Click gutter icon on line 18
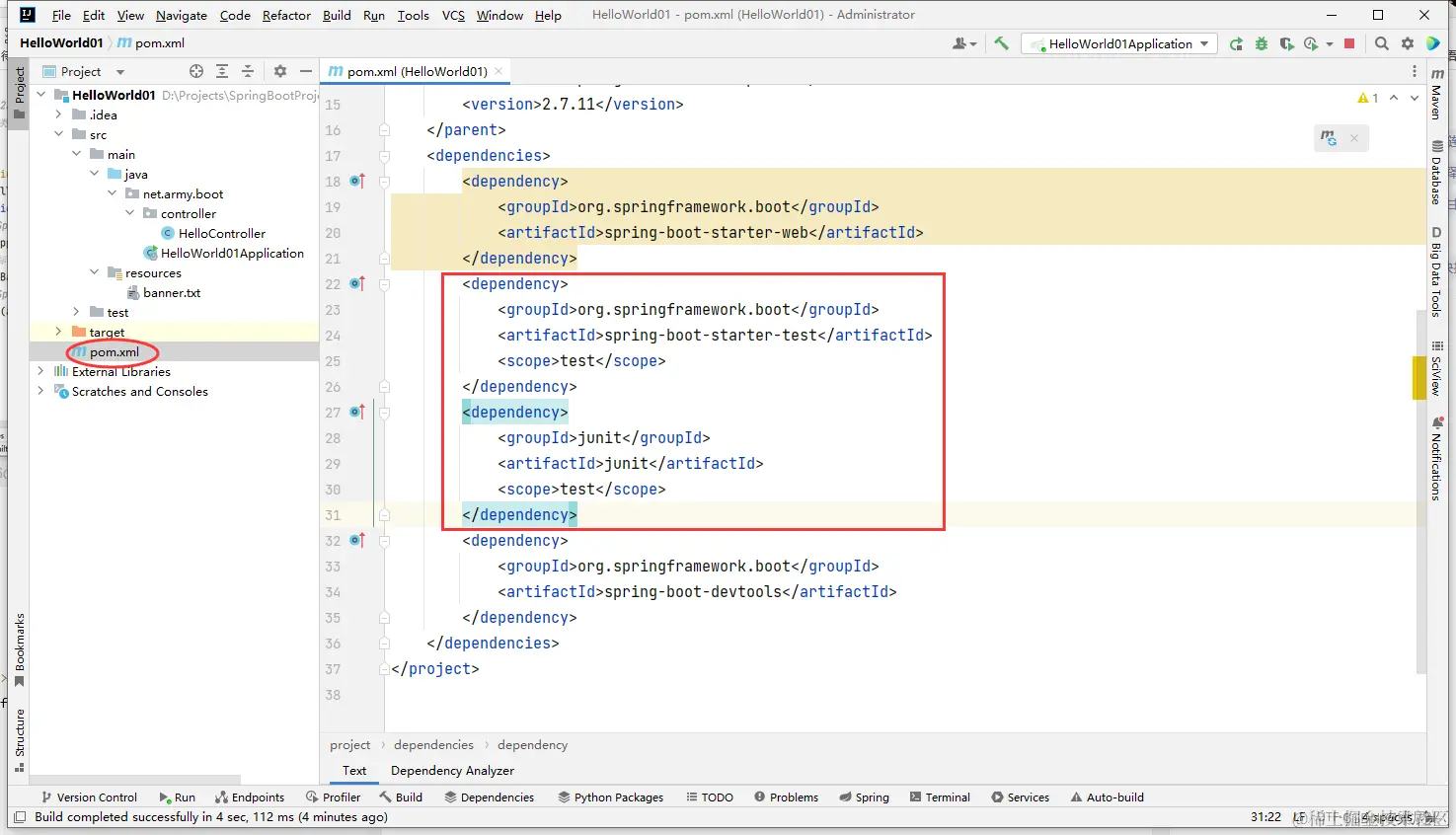This screenshot has width=1456, height=835. (357, 181)
